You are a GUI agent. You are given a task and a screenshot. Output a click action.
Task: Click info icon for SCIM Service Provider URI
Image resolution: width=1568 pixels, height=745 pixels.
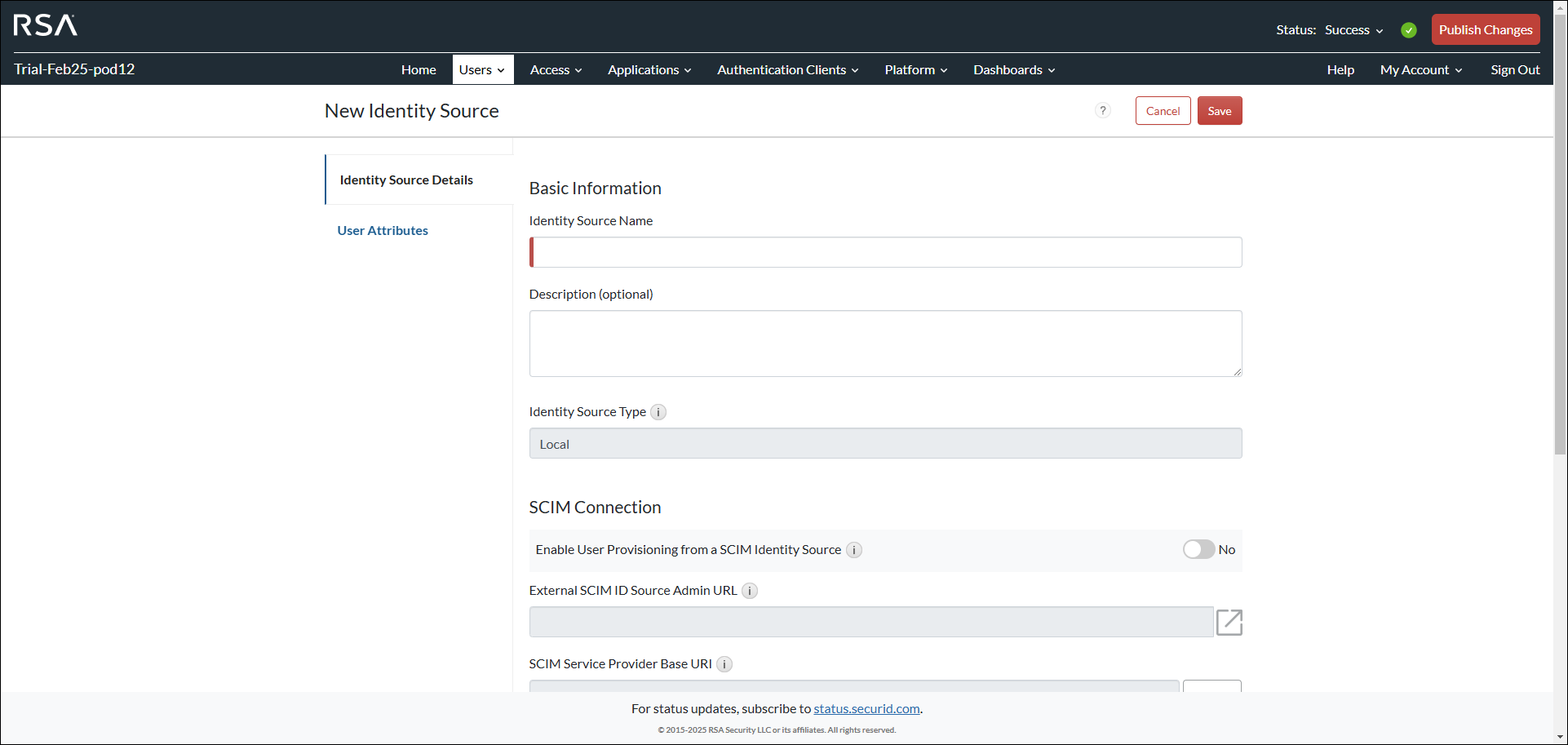coord(724,664)
